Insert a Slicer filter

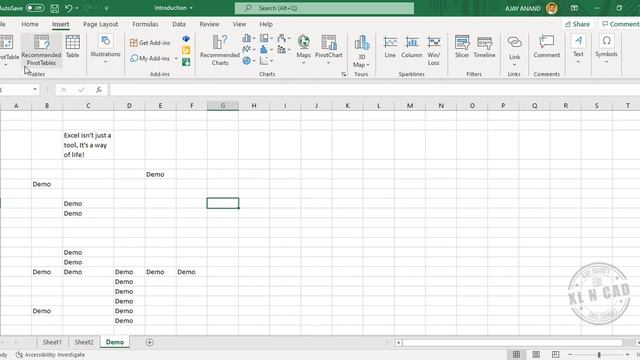point(462,47)
